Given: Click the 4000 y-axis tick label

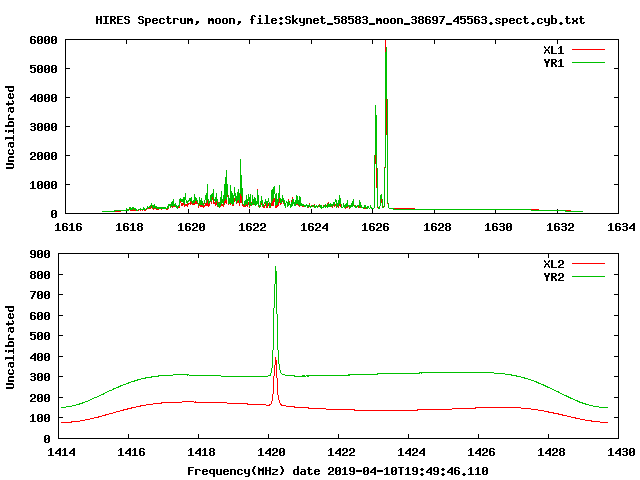Looking at the screenshot, I should point(43,98).
